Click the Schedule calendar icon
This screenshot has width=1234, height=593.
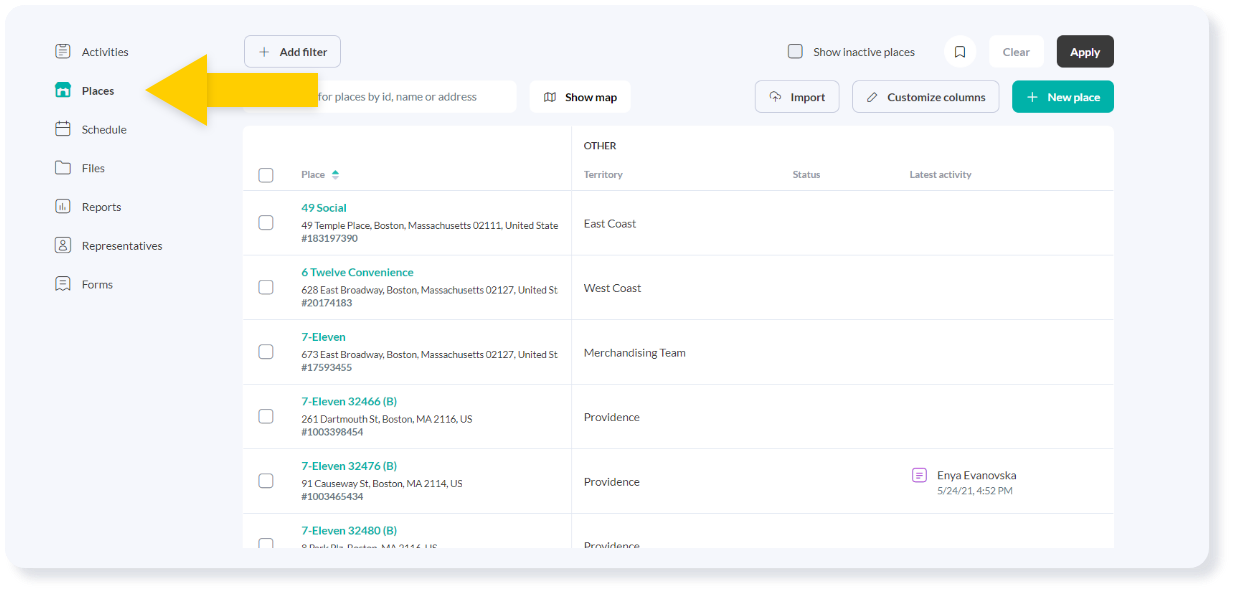tap(63, 129)
